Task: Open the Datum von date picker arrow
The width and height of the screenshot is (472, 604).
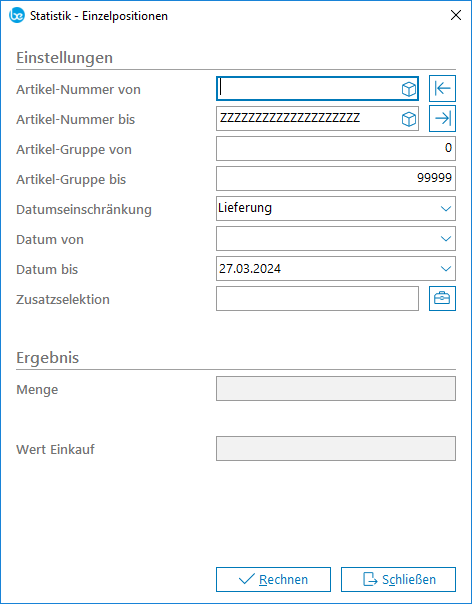Action: tap(446, 239)
